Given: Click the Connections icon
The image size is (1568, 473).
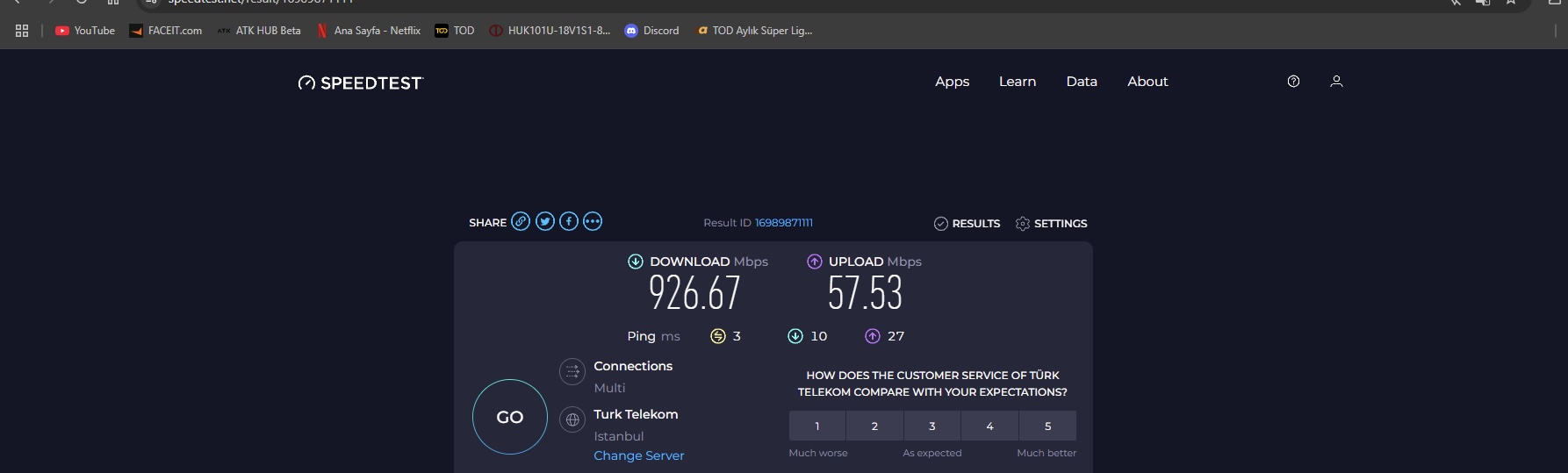Looking at the screenshot, I should pos(572,371).
